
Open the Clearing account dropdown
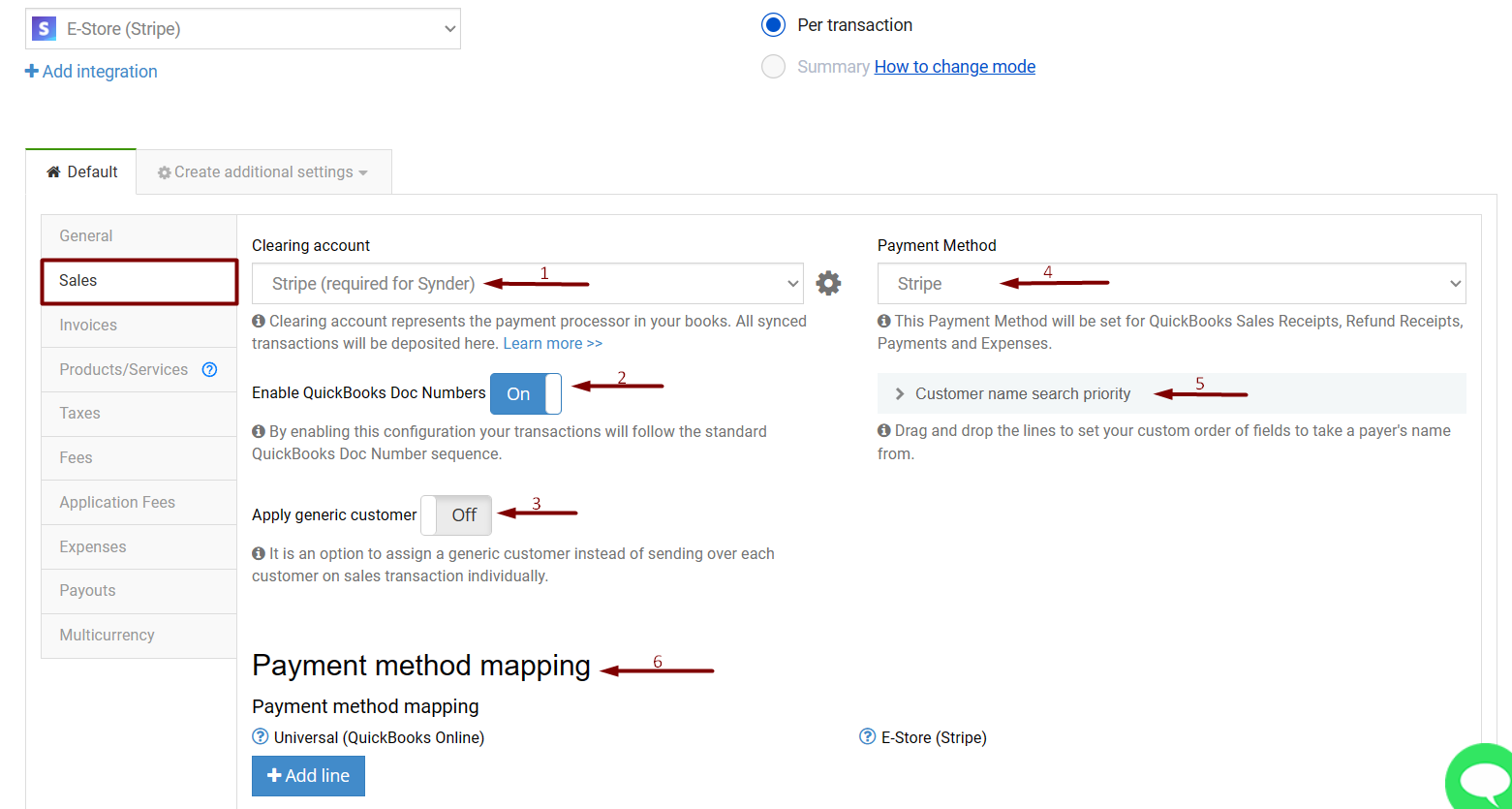527,284
